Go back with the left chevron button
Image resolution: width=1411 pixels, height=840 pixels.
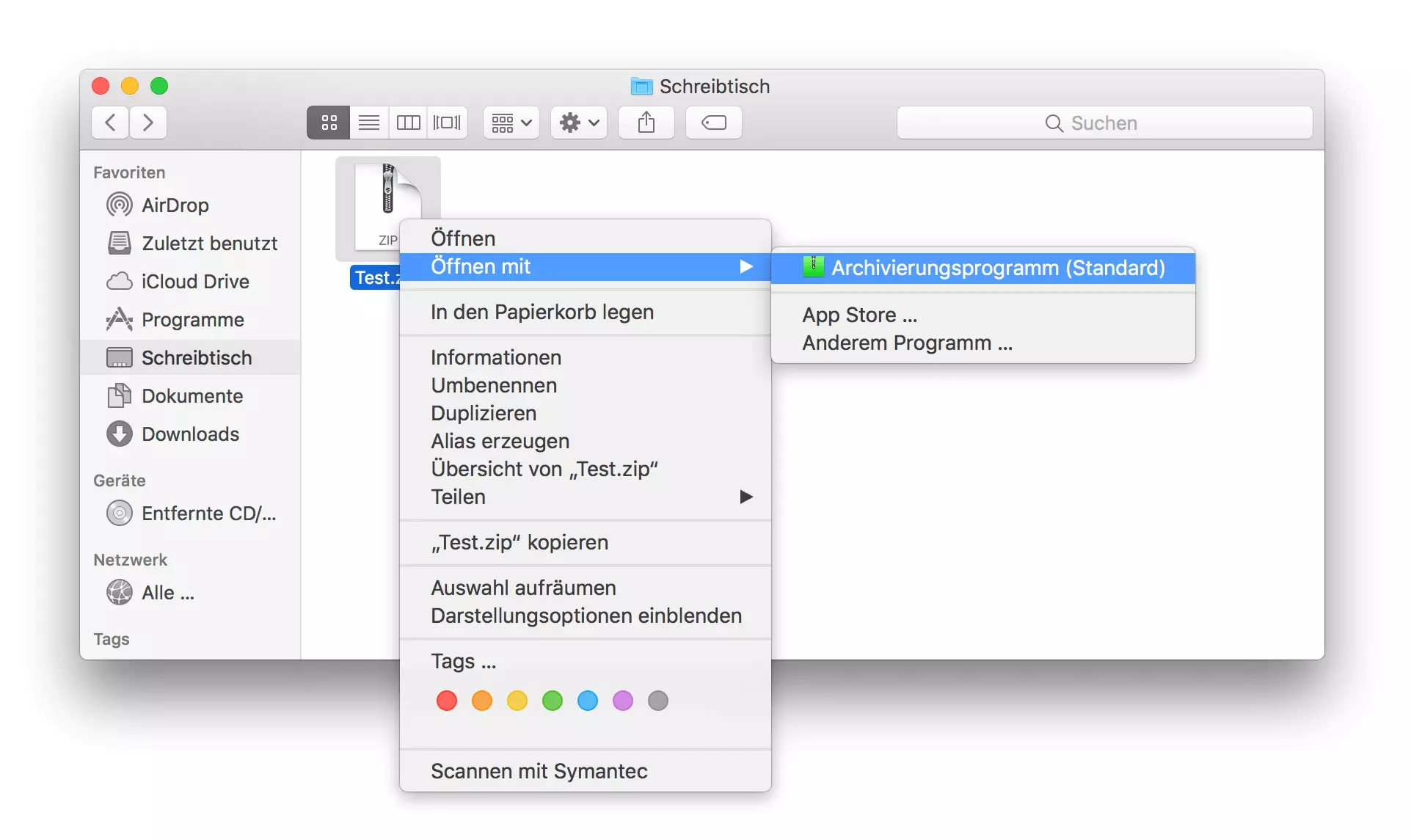tap(110, 123)
